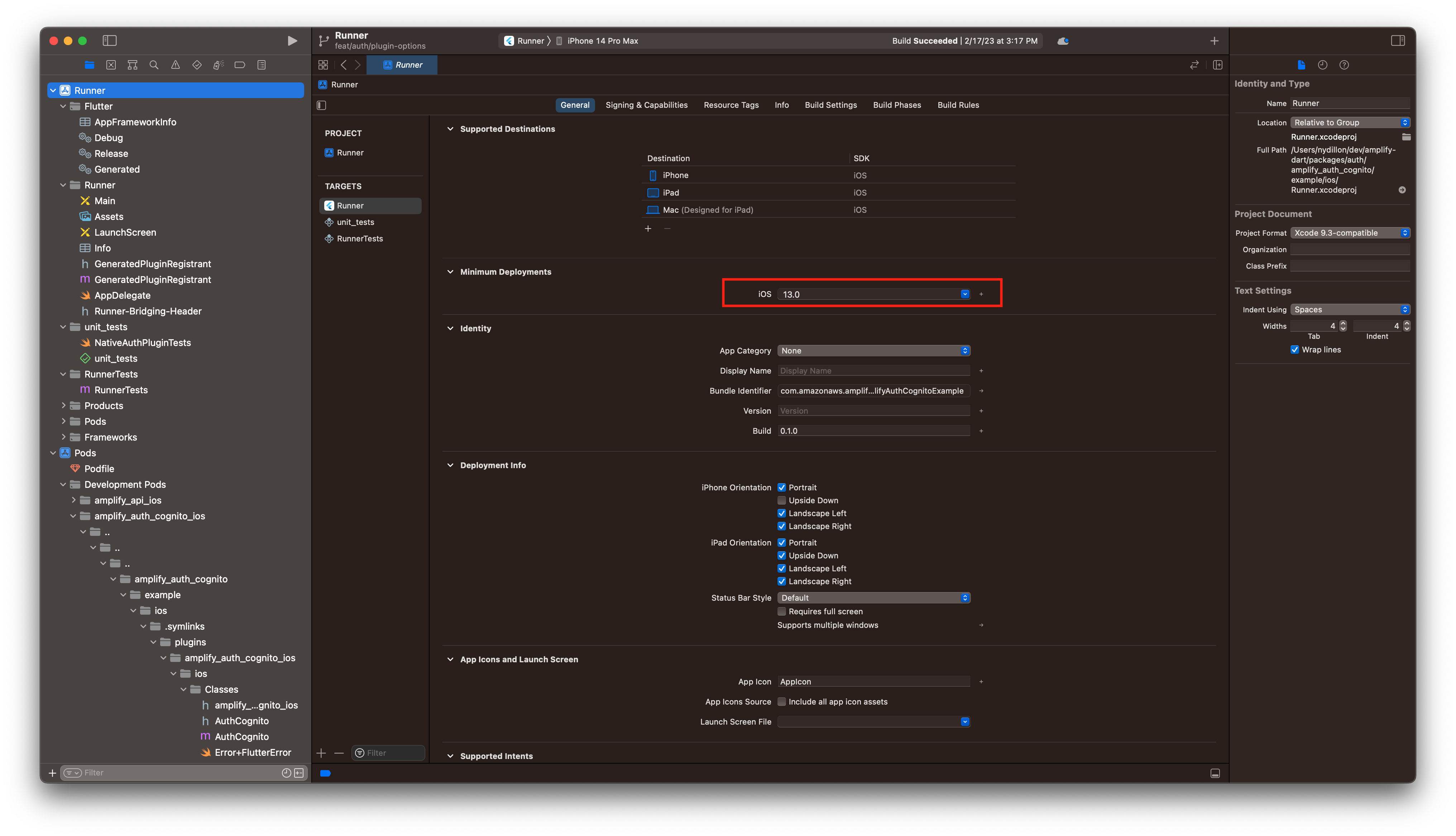Open Runner.xcodeproj full path arrow
Image resolution: width=1456 pixels, height=836 pixels.
click(x=1403, y=189)
